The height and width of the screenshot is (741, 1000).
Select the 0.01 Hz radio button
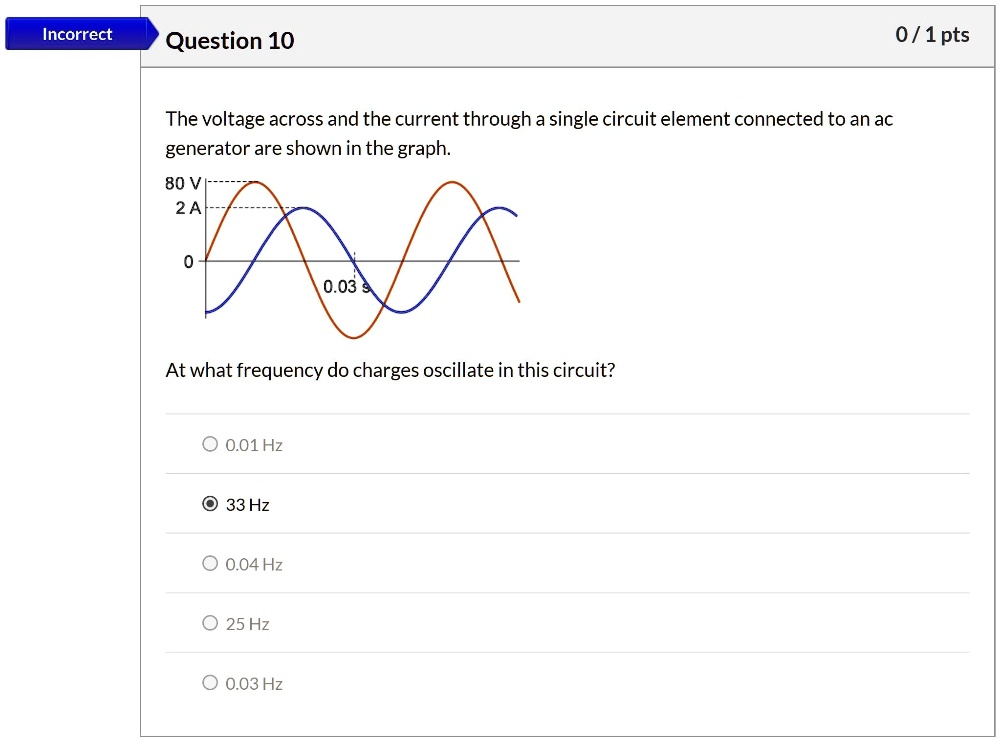click(210, 443)
